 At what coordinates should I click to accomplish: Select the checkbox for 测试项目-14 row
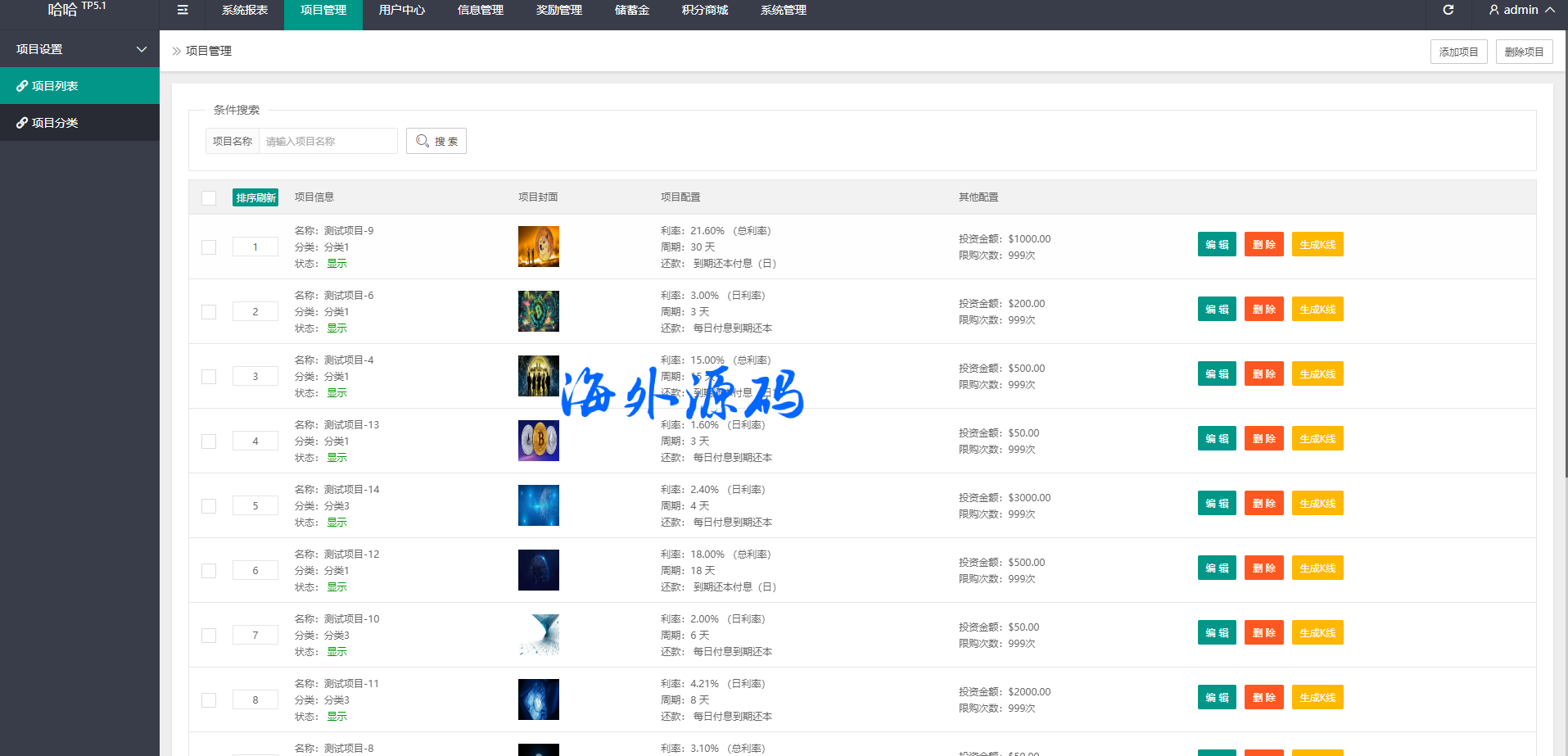point(209,506)
